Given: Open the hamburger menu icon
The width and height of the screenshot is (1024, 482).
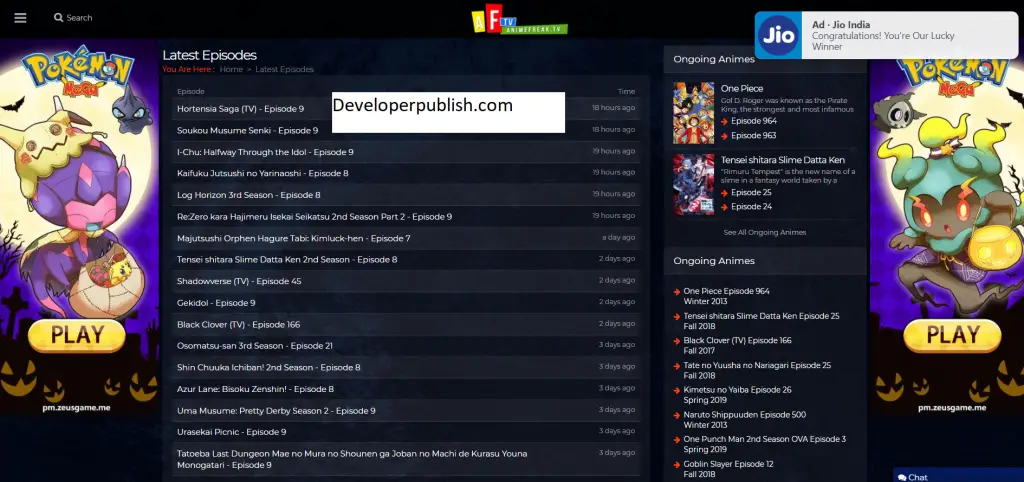Looking at the screenshot, I should [20, 18].
